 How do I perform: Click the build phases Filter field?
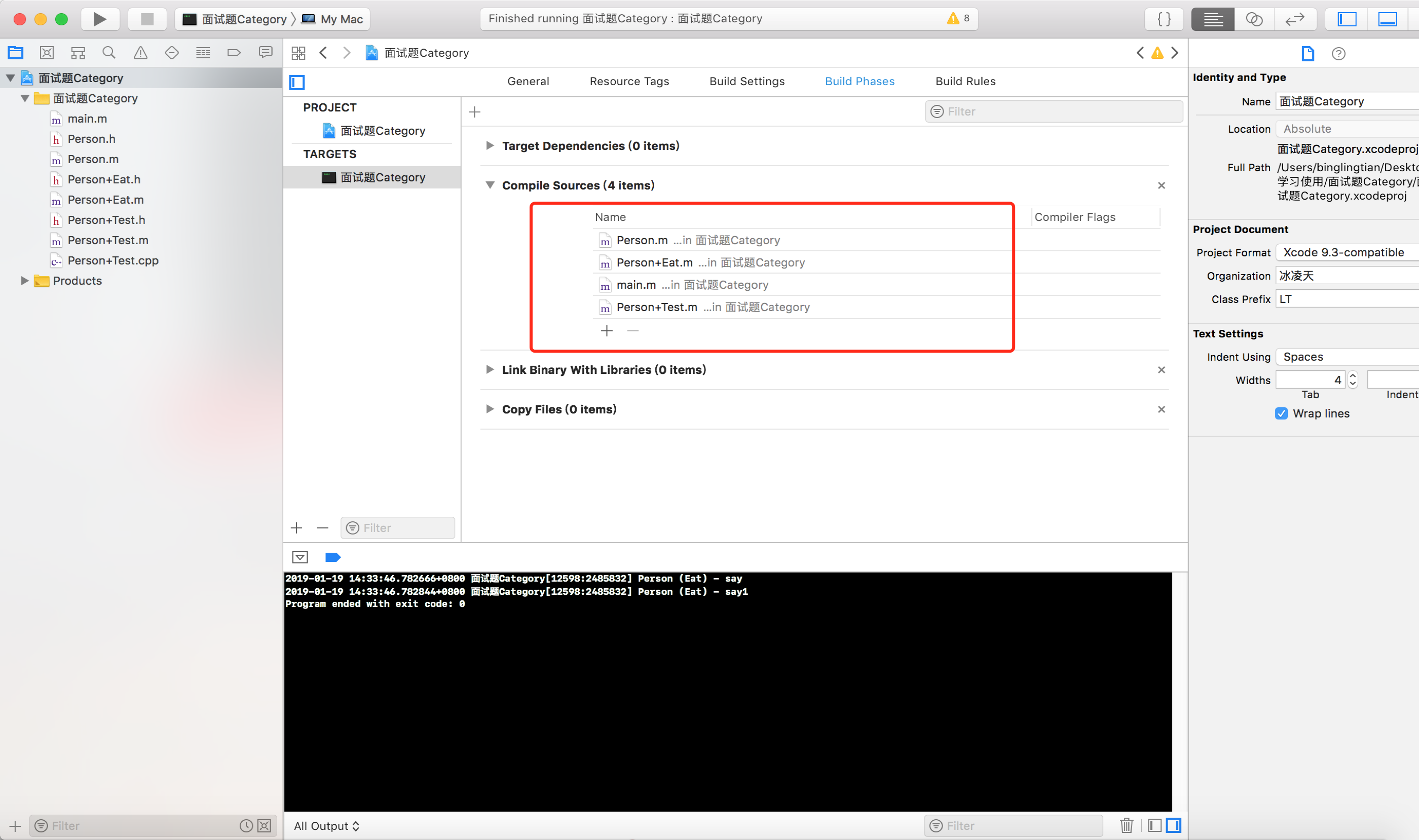pos(1053,111)
